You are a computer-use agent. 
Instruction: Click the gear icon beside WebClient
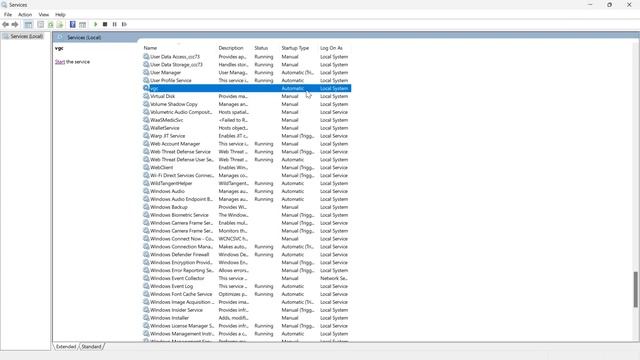pyautogui.click(x=146, y=167)
